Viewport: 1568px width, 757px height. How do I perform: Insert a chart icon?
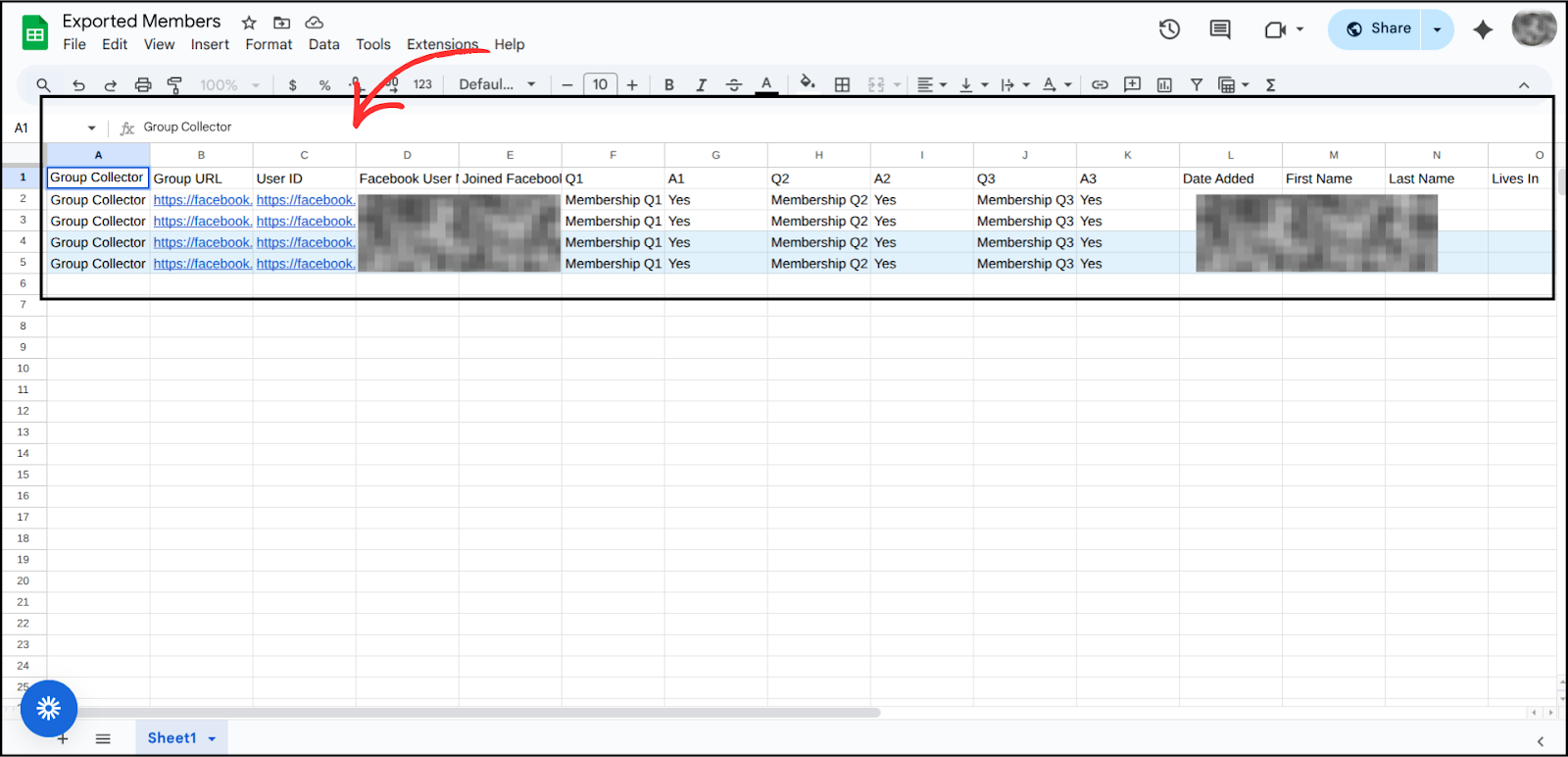pyautogui.click(x=1164, y=85)
